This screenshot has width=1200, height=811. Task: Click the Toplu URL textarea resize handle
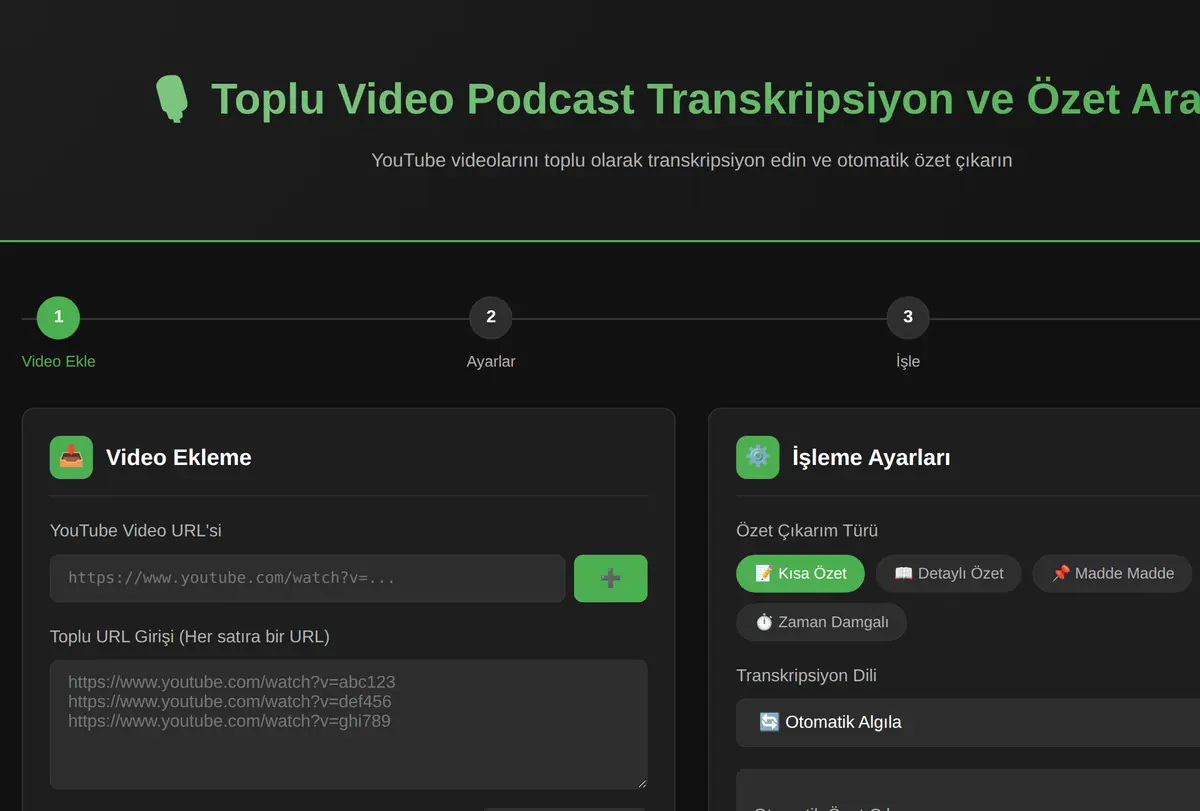tap(641, 782)
